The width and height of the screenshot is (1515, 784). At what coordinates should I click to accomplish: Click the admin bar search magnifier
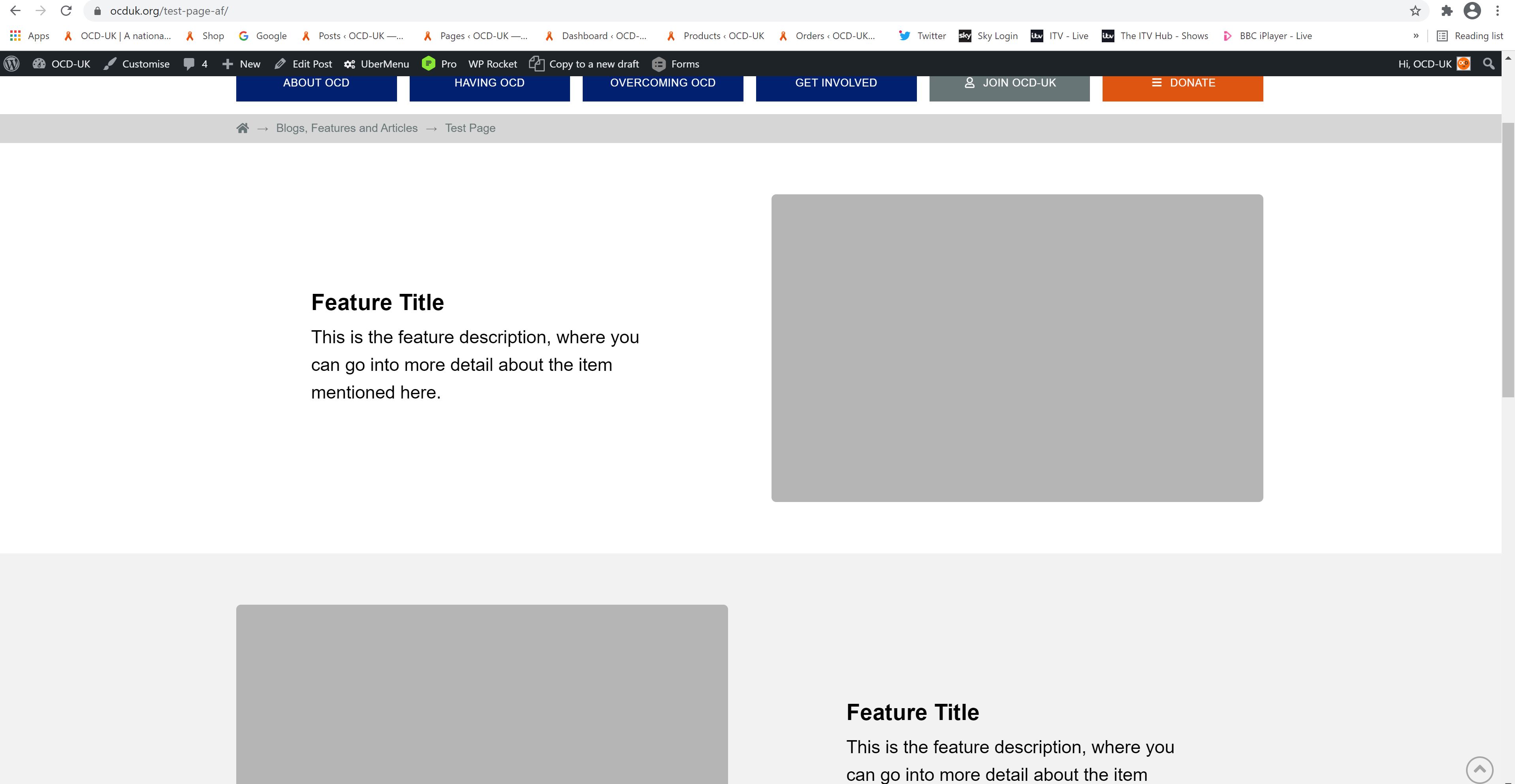(1489, 64)
